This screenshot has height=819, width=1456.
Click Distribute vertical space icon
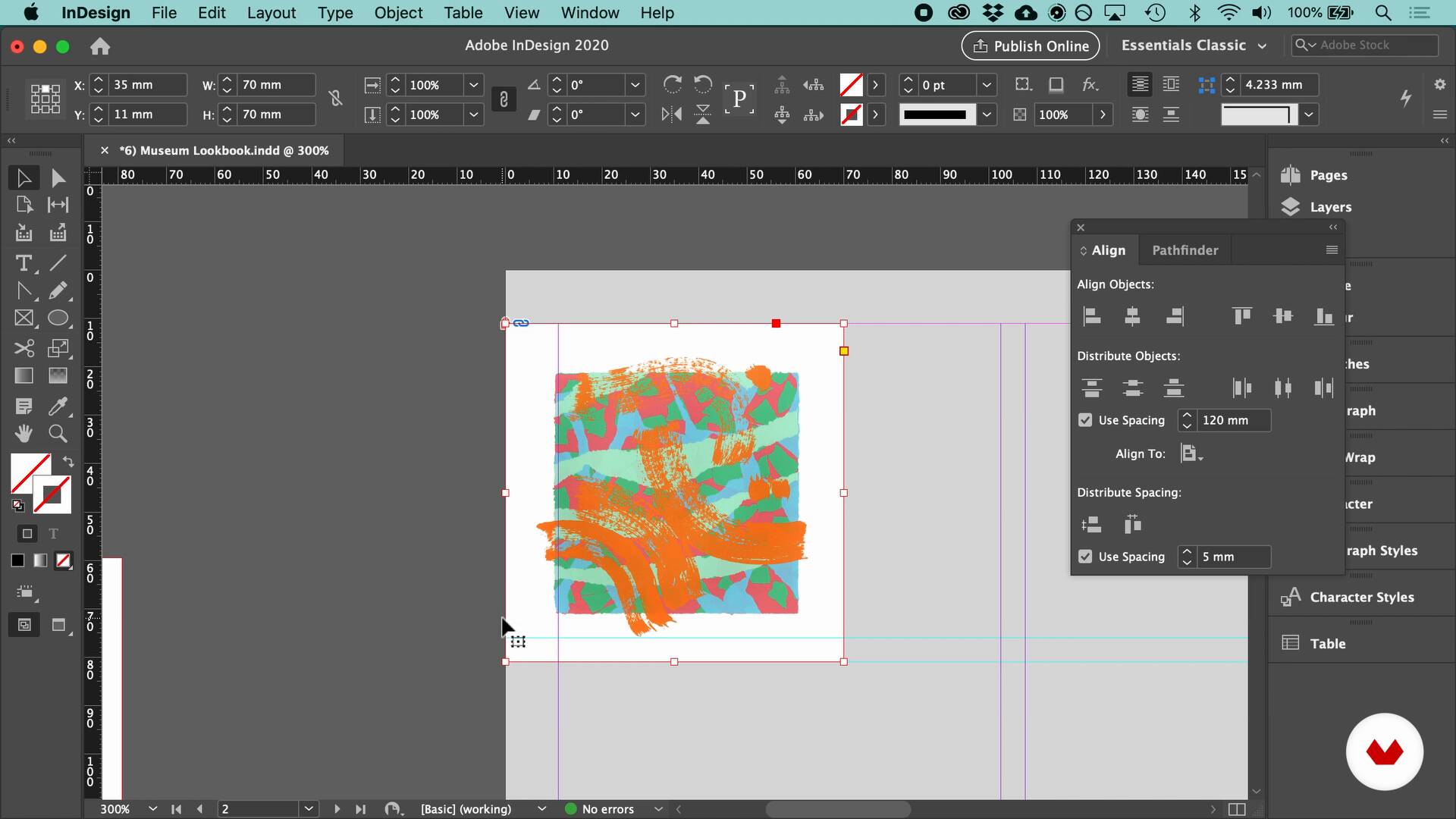1091,524
